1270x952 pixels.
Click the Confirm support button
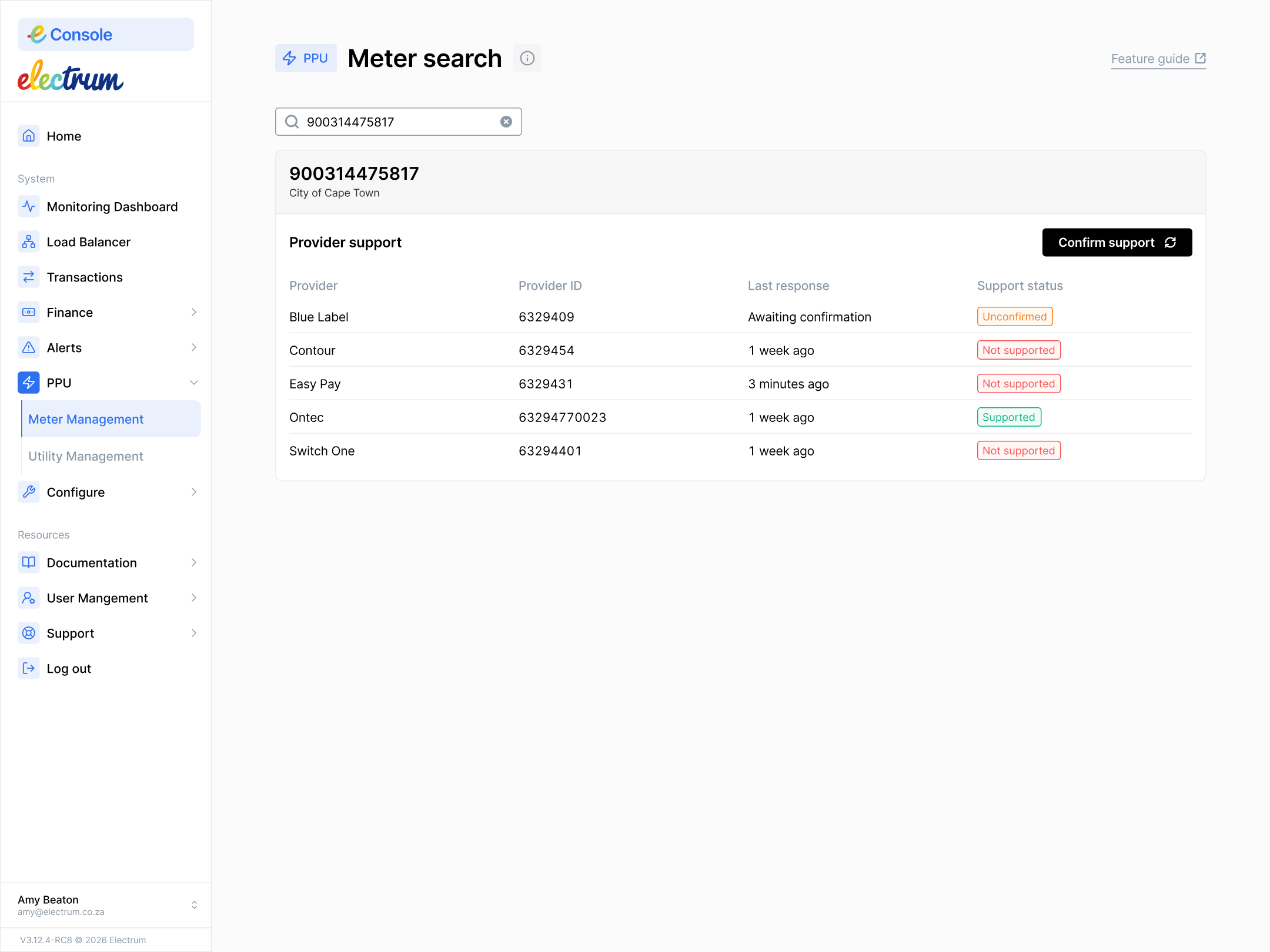(1117, 242)
